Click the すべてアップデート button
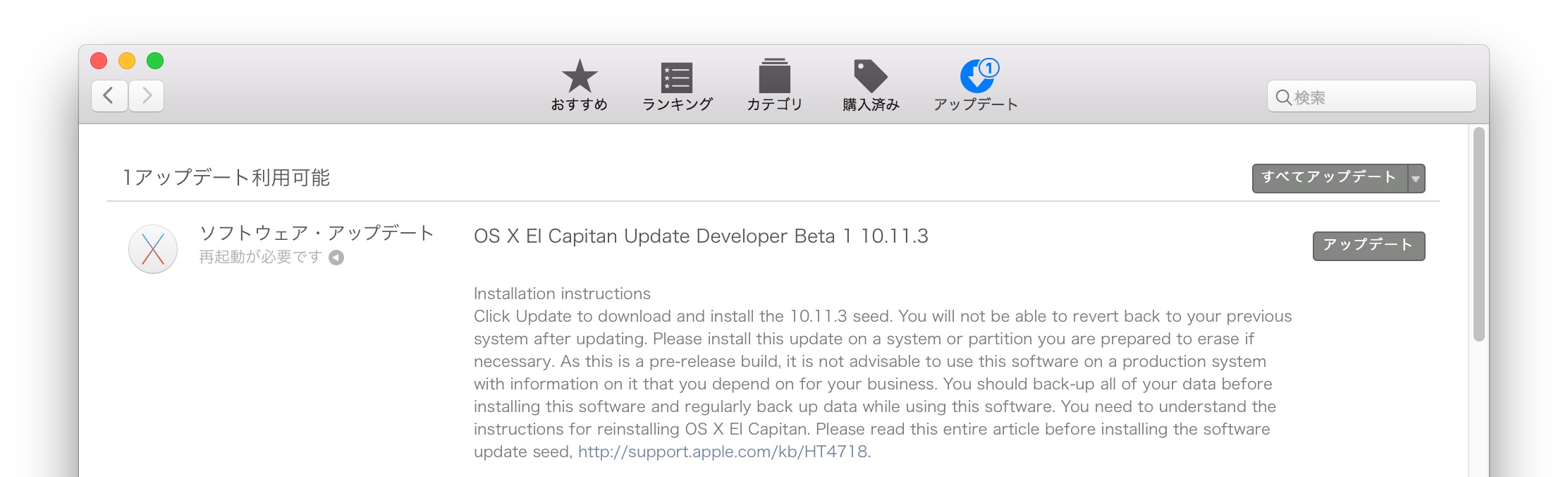Image resolution: width=1568 pixels, height=477 pixels. click(1330, 179)
